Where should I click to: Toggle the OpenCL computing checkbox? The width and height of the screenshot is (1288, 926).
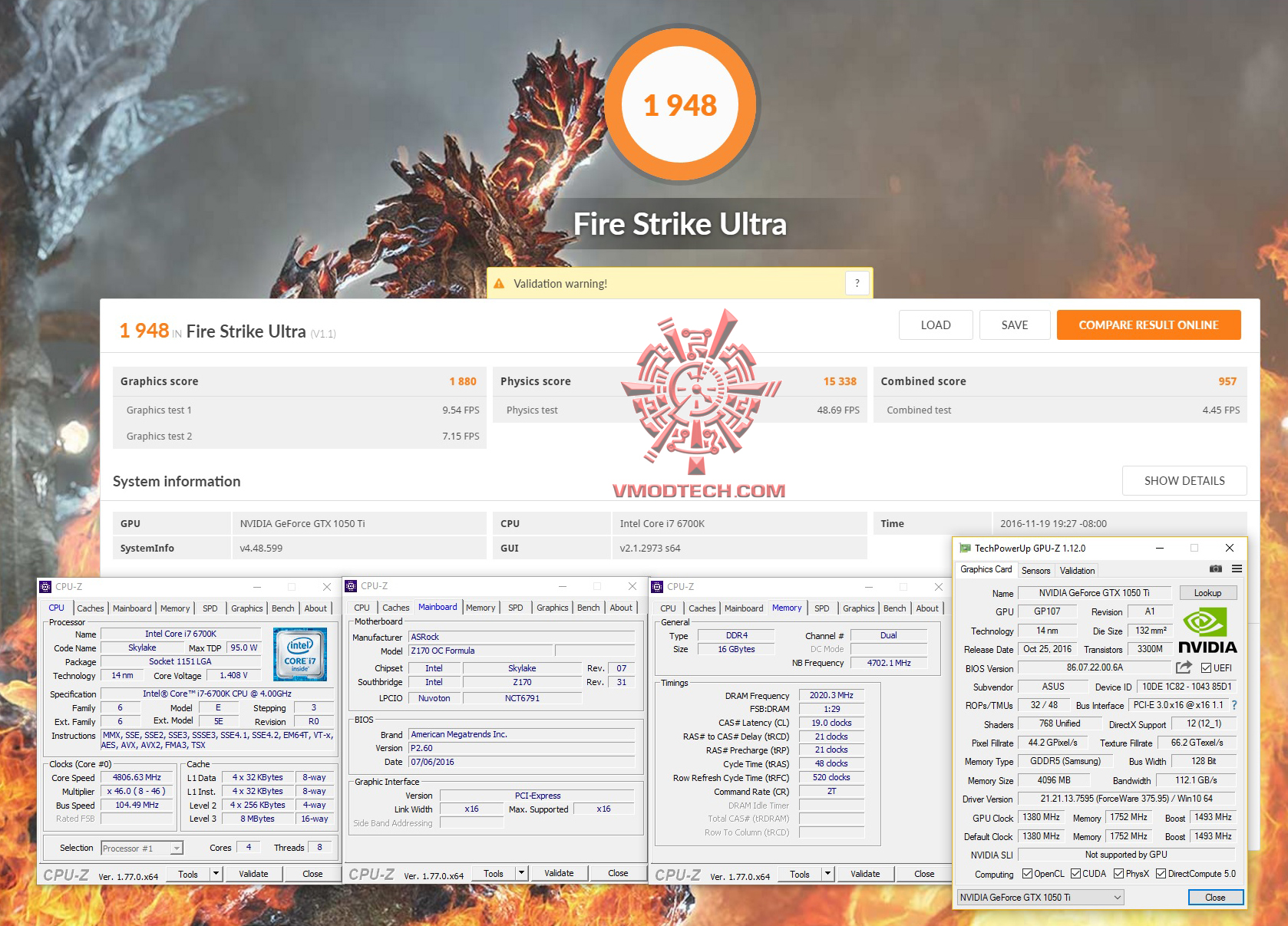click(x=1027, y=874)
